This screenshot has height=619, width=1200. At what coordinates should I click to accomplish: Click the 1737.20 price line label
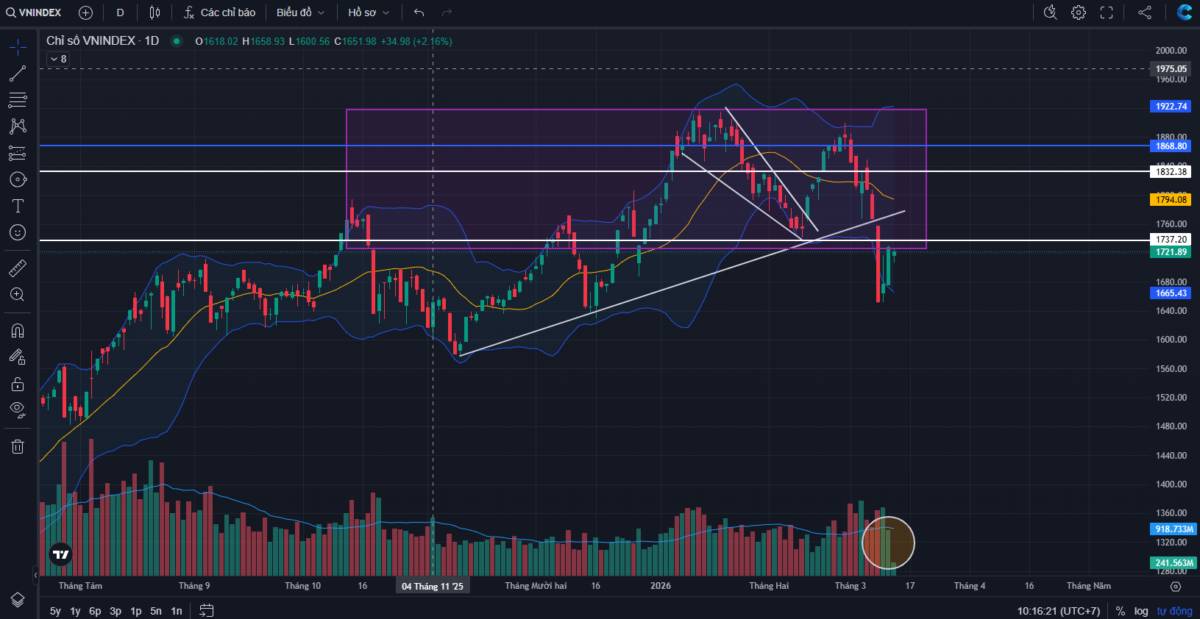pyautogui.click(x=1170, y=240)
